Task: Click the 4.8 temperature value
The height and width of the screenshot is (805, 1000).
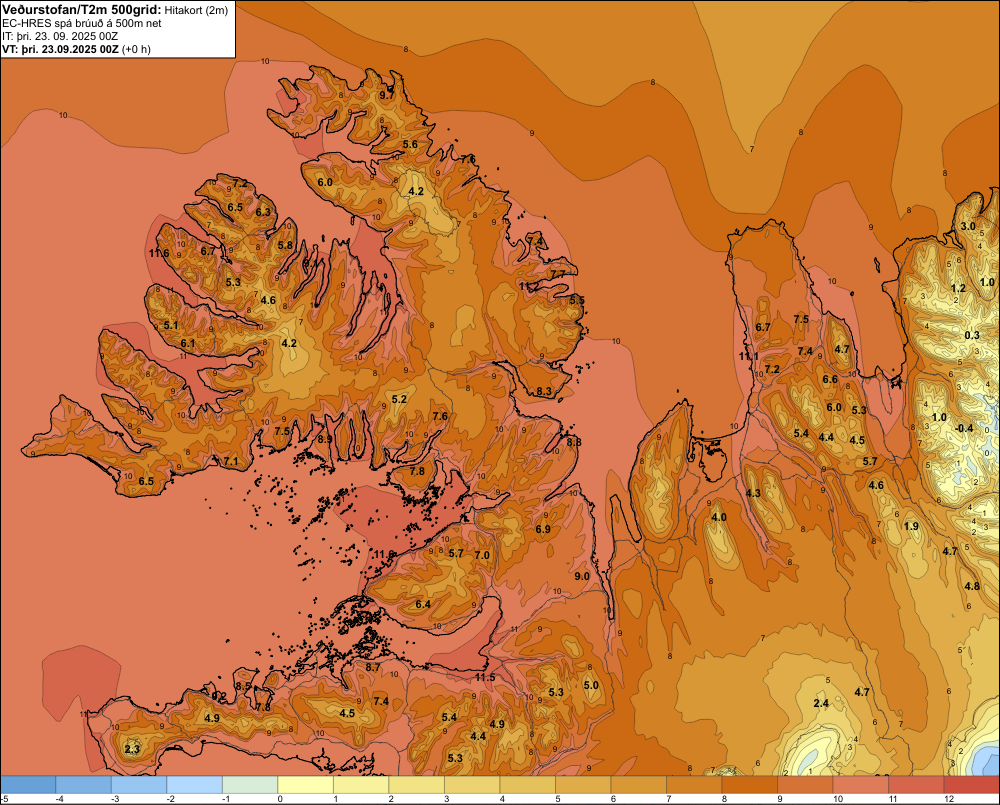Action: tap(972, 586)
